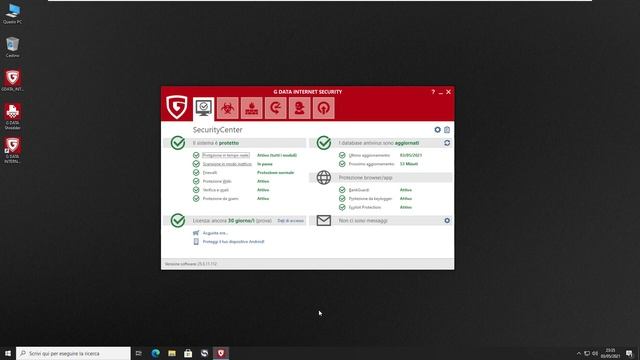Click checkmark next to Scansione in modo inattivo

[196, 164]
